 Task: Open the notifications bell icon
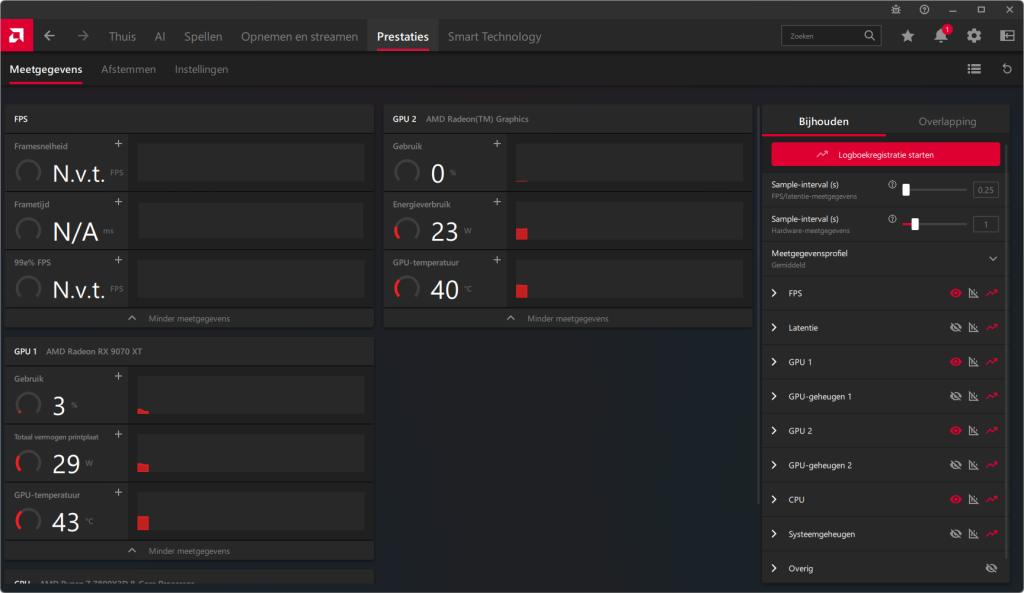(x=940, y=36)
